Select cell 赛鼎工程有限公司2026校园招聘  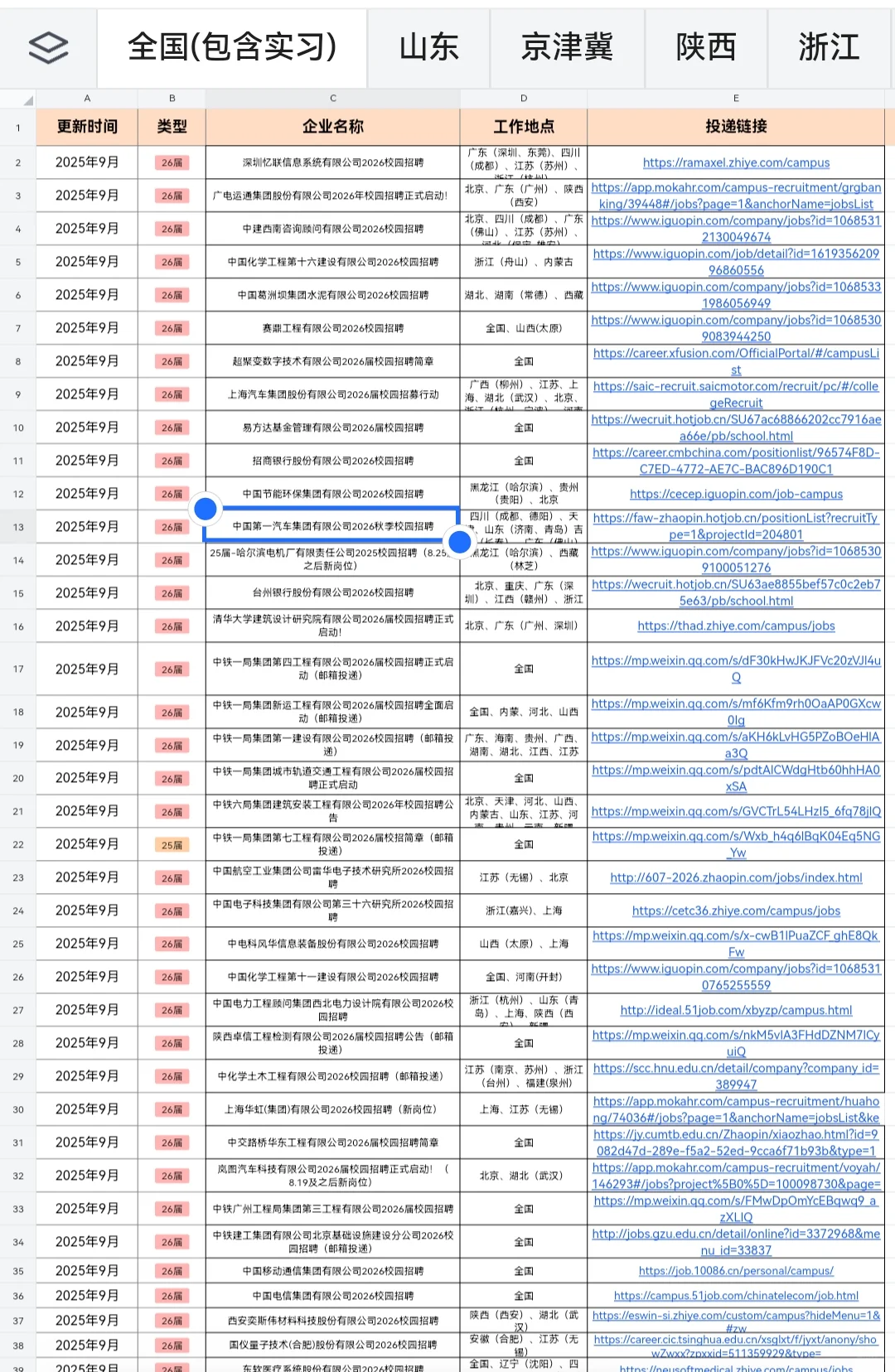point(333,328)
